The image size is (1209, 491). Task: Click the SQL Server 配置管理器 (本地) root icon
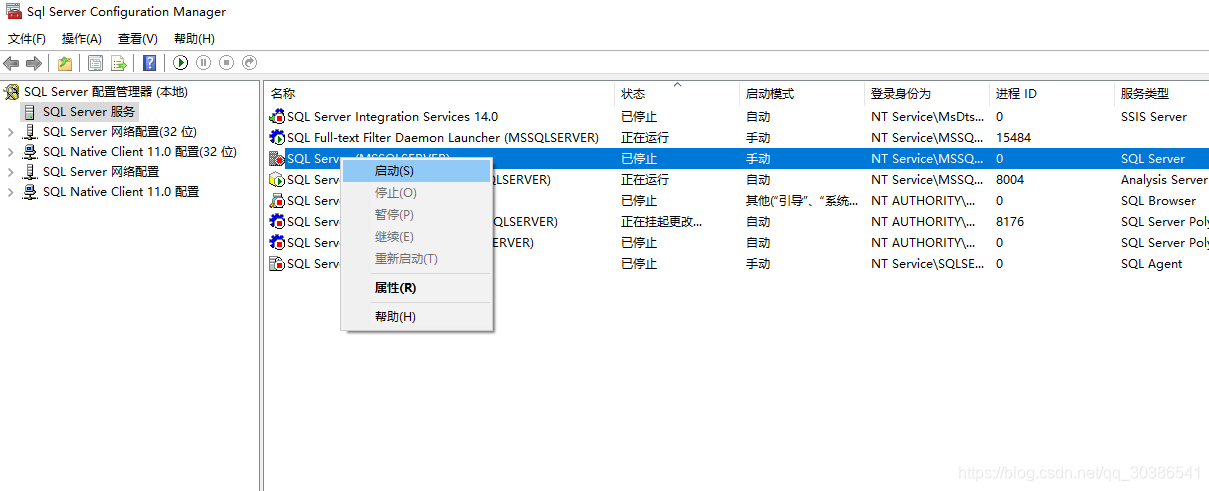click(x=12, y=92)
